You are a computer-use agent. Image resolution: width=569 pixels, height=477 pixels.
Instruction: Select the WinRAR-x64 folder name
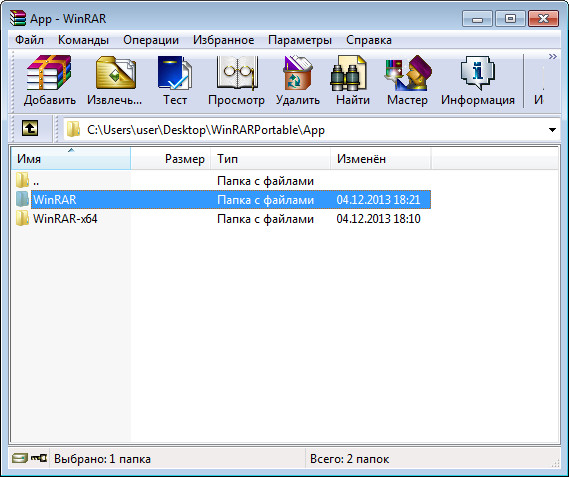click(65, 219)
